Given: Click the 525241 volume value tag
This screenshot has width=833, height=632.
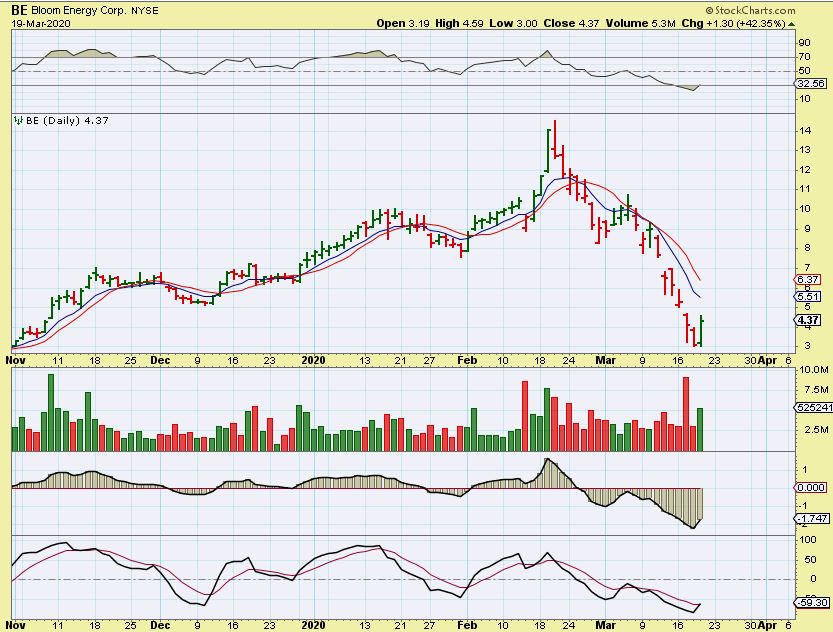Looking at the screenshot, I should click(x=814, y=407).
